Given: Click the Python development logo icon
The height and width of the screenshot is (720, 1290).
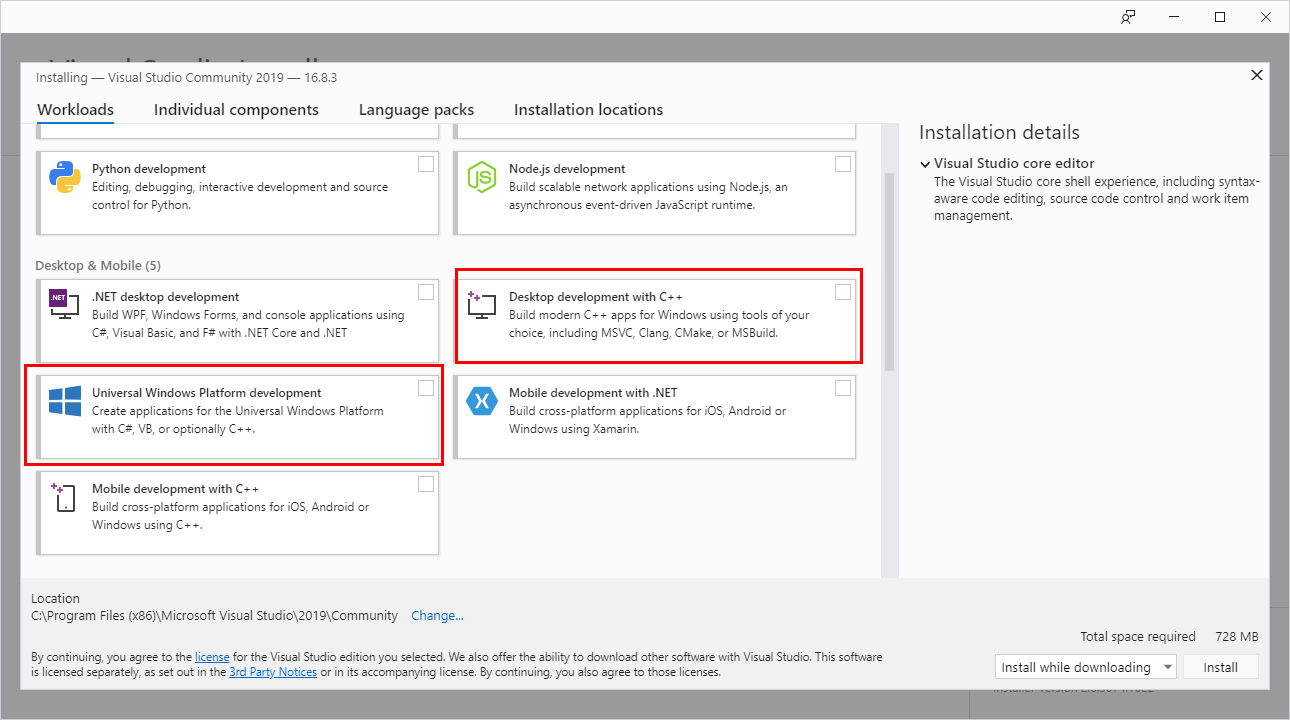Looking at the screenshot, I should coord(65,178).
